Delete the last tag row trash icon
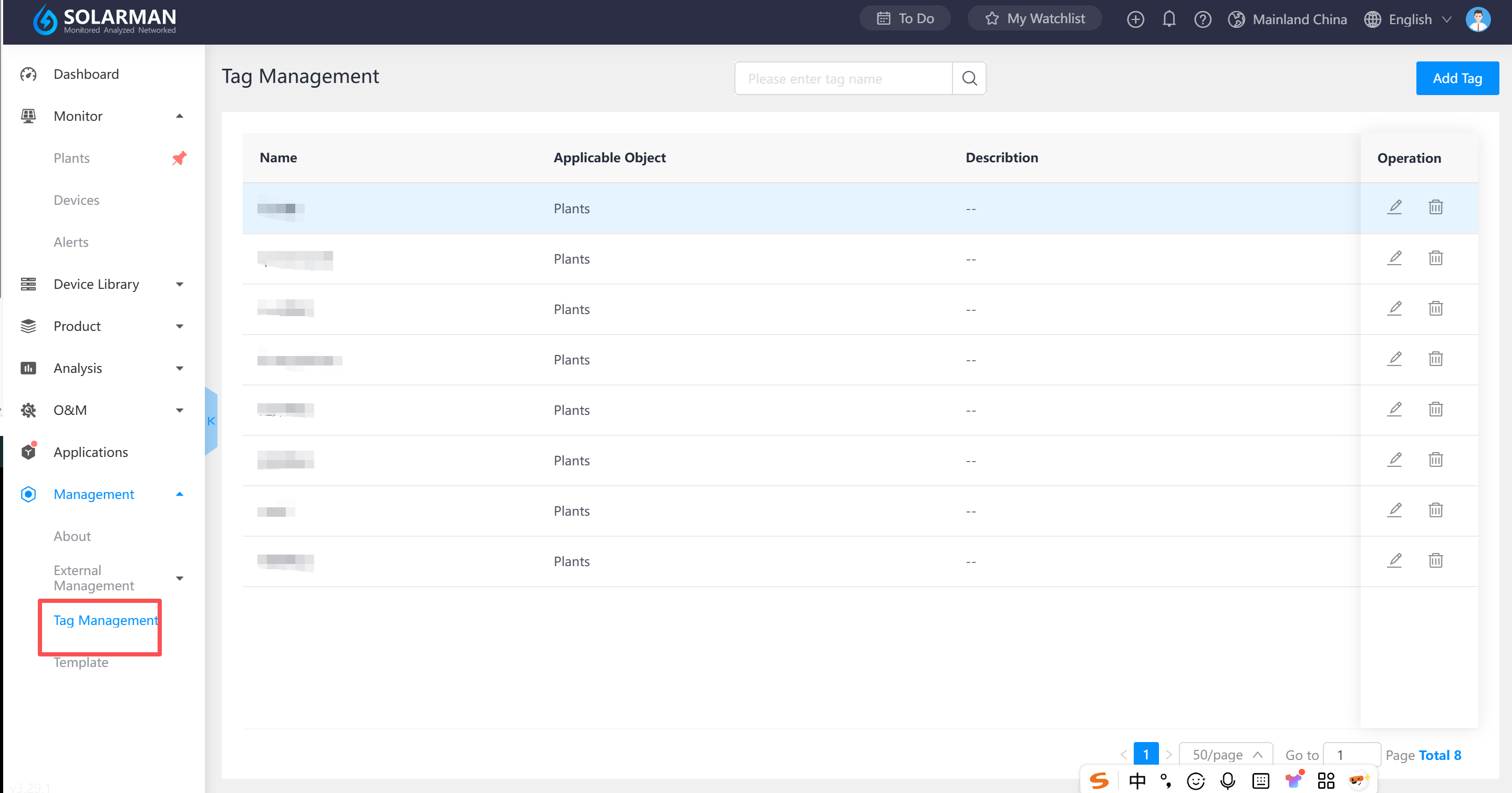Screen dimensions: 1512x793 click(x=1435, y=561)
